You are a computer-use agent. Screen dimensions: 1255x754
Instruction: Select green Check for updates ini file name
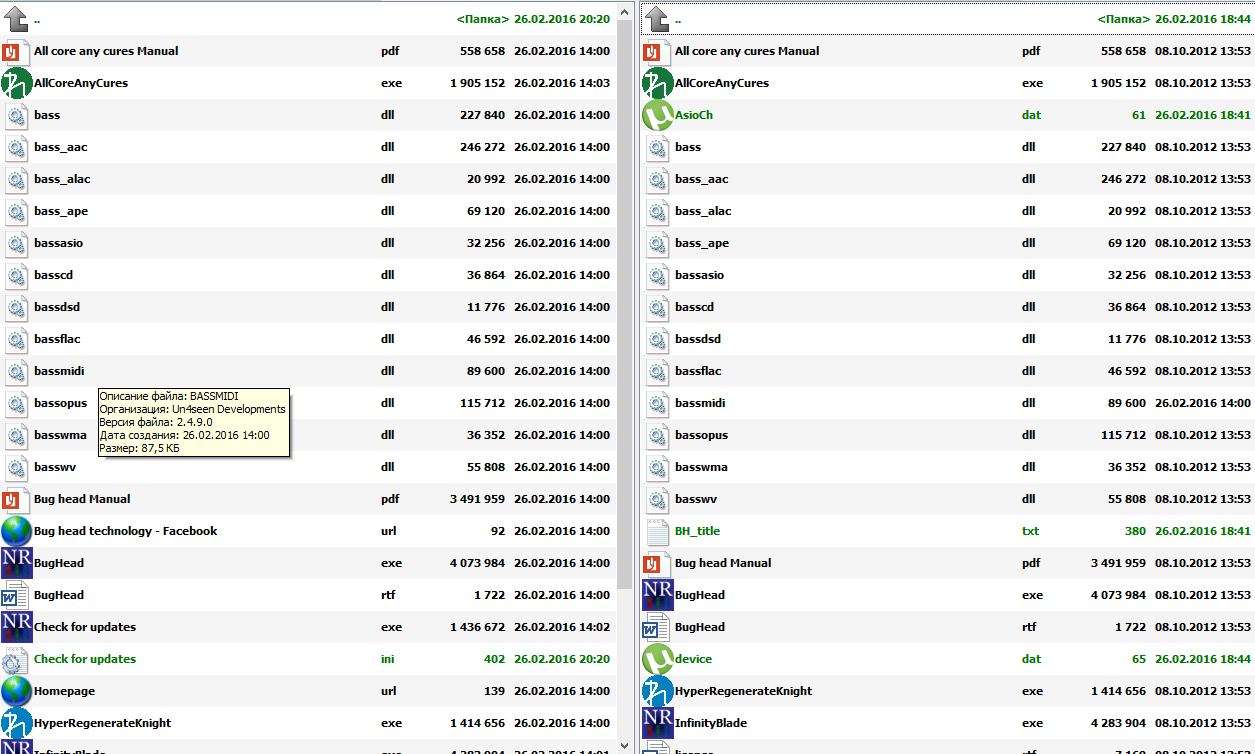[85, 659]
